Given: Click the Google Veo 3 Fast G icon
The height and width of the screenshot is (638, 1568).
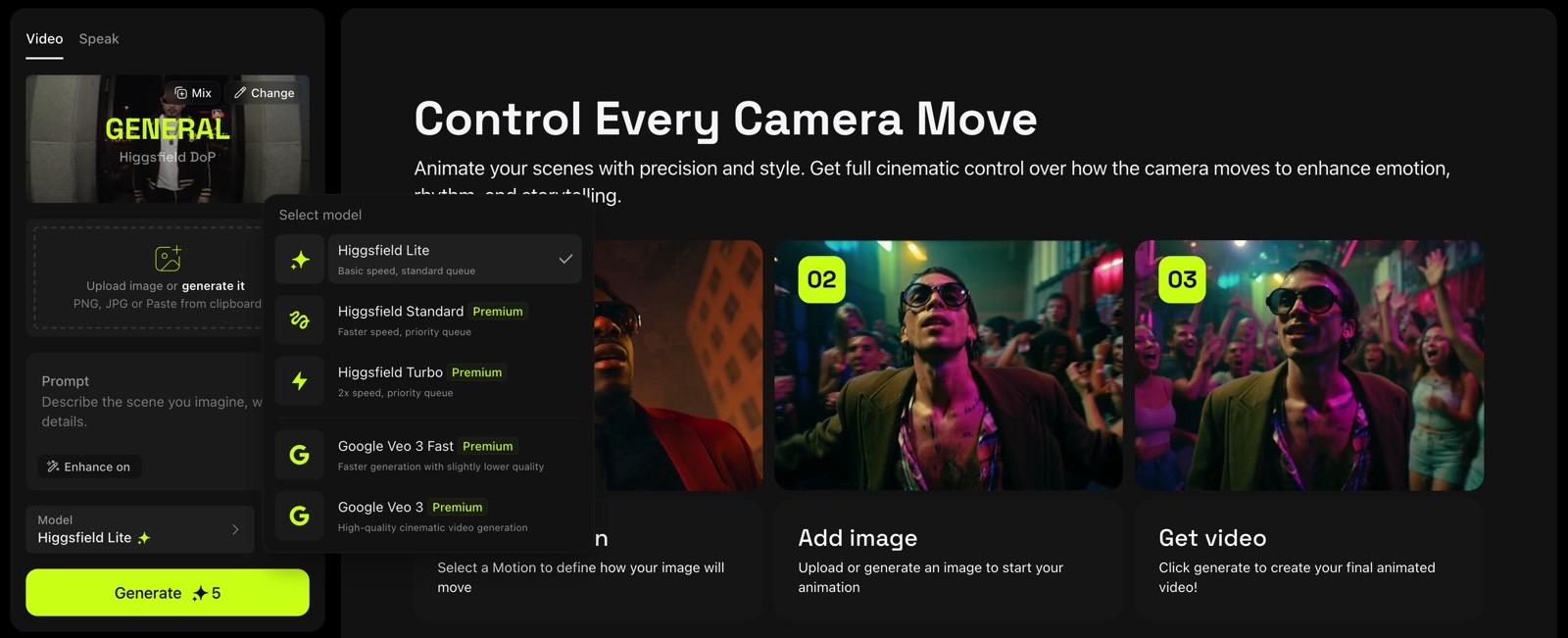Looking at the screenshot, I should [x=300, y=455].
